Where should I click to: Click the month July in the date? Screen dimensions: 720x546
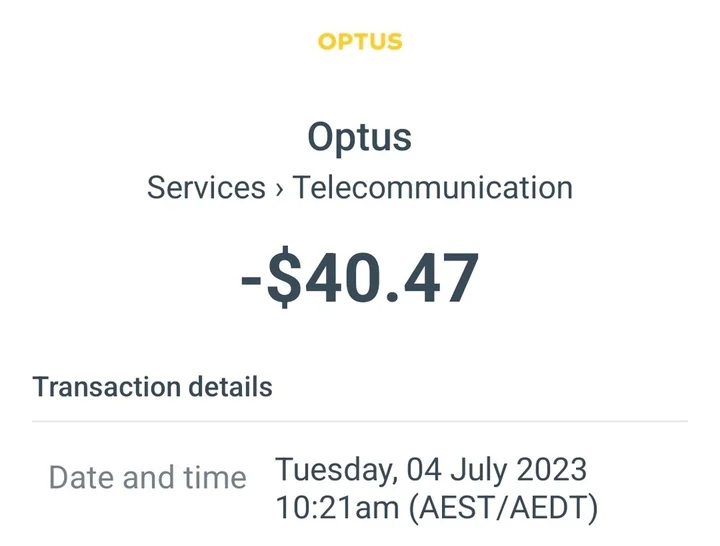coord(487,468)
